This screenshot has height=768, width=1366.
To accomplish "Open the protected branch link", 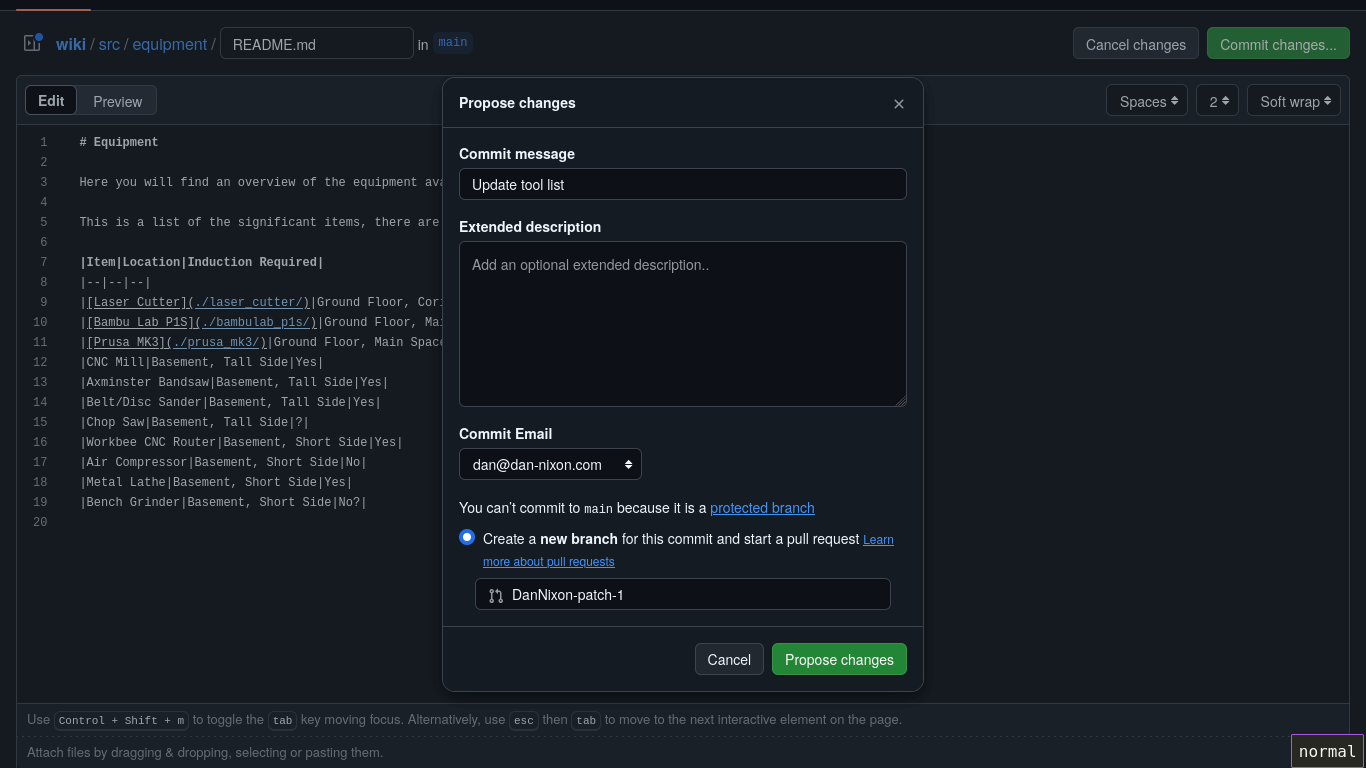I will (x=762, y=508).
